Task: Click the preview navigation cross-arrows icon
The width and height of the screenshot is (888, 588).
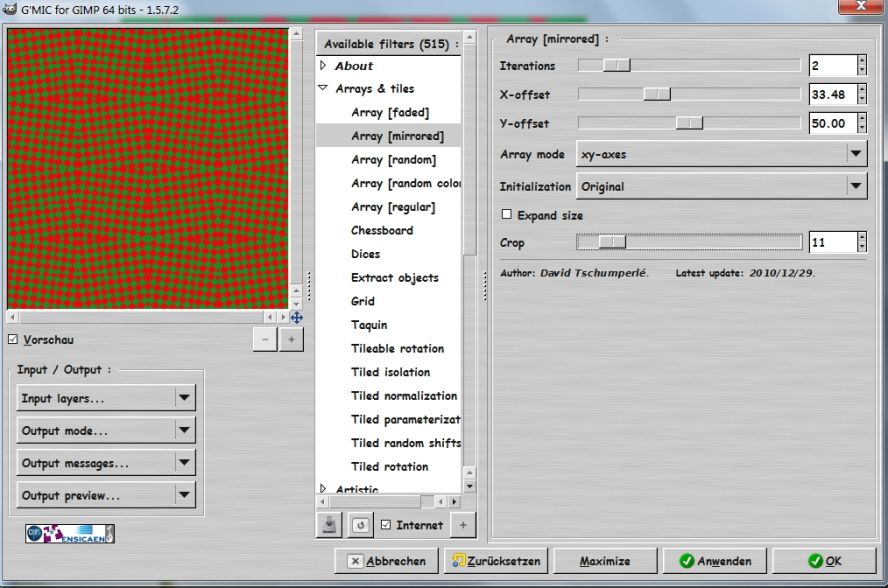Action: (296, 317)
